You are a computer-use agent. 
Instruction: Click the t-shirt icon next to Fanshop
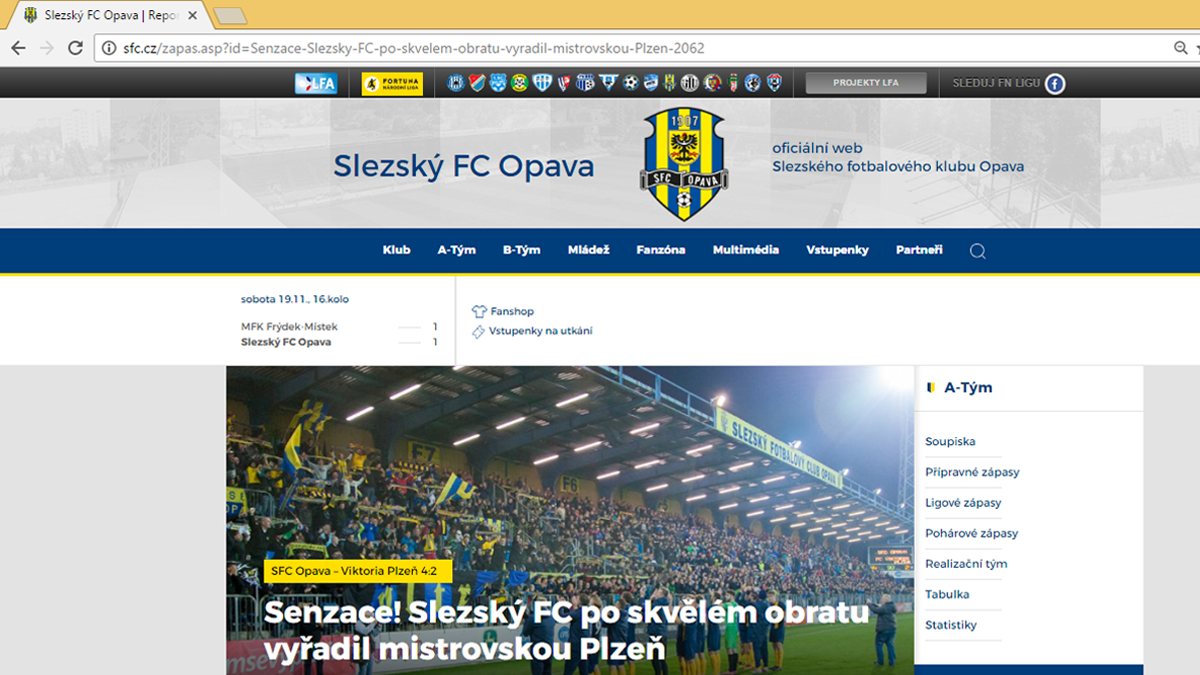[477, 311]
